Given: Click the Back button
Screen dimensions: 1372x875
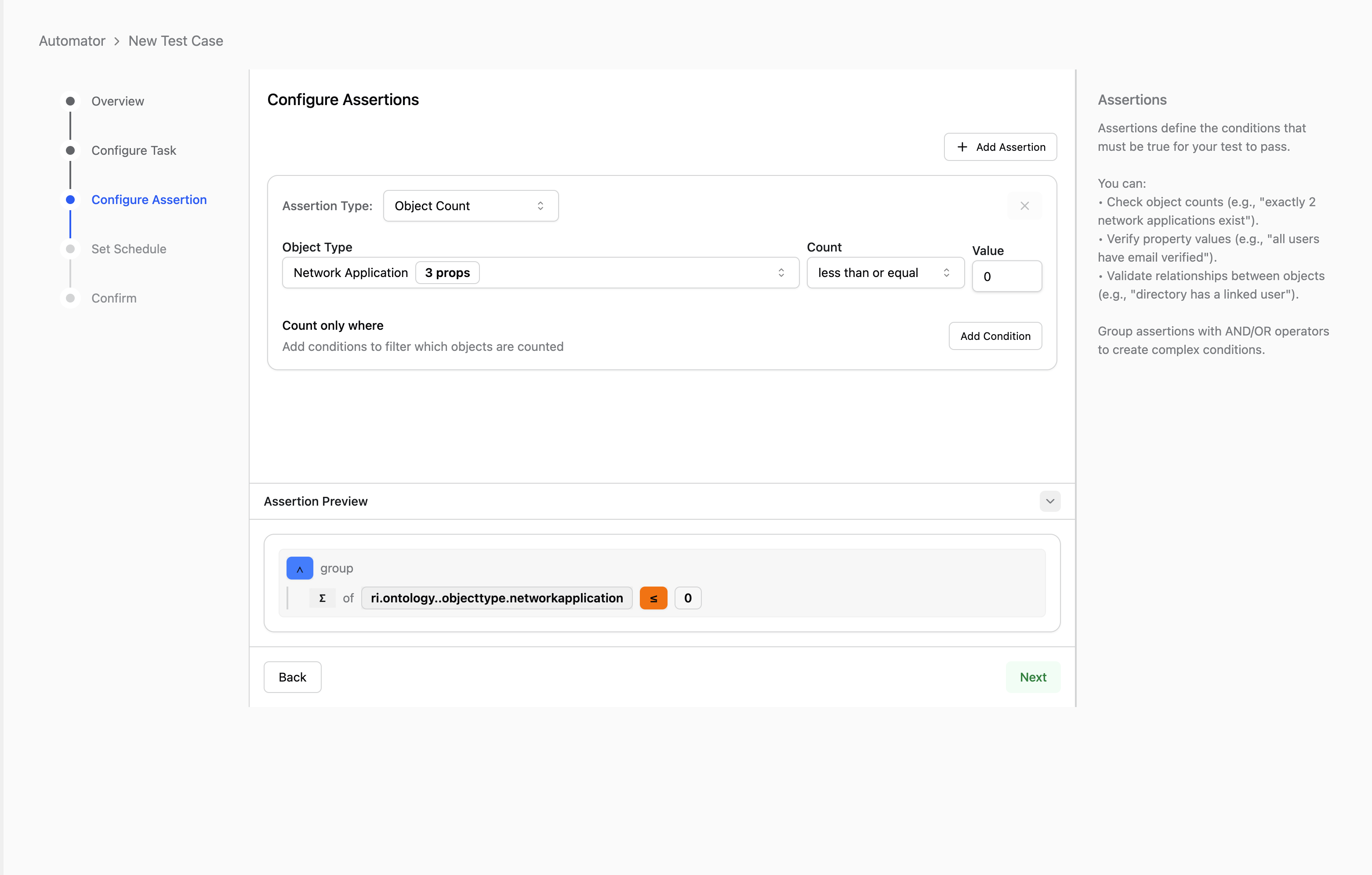Looking at the screenshot, I should click(x=292, y=677).
